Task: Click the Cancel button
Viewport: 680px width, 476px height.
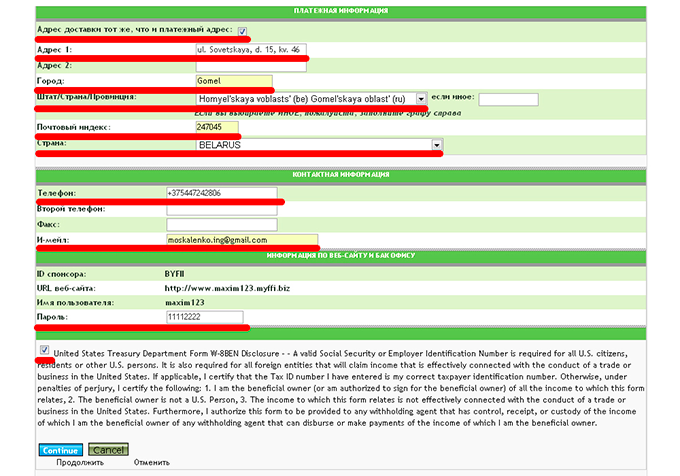Action: point(108,450)
